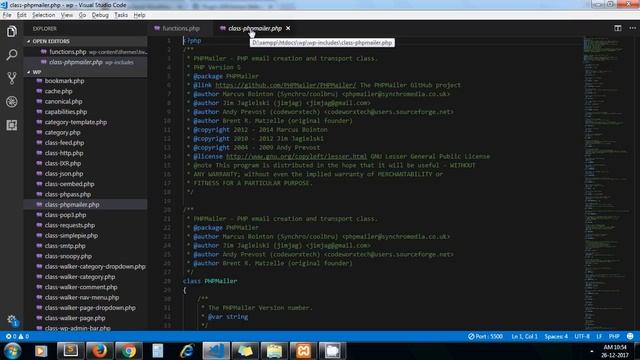Image resolution: width=640 pixels, height=360 pixels.
Task: Open XAMPP from the taskbar
Action: coord(303,351)
